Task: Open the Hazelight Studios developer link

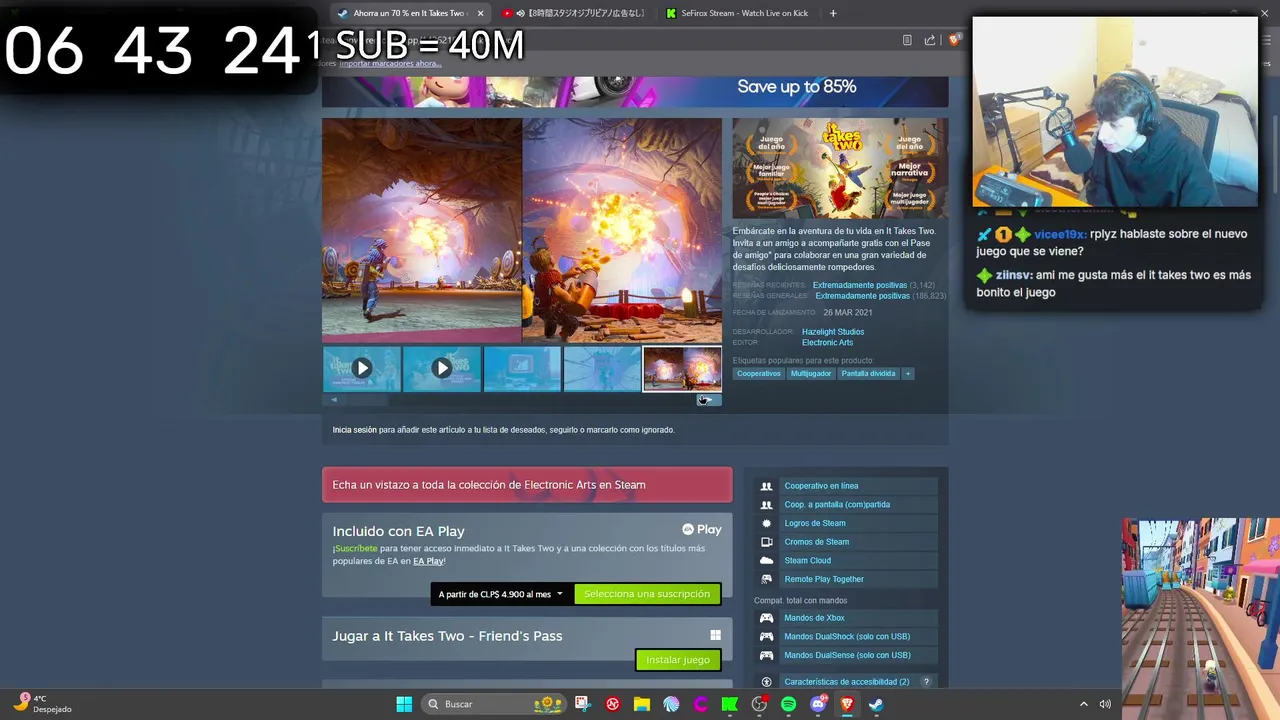Action: click(833, 331)
